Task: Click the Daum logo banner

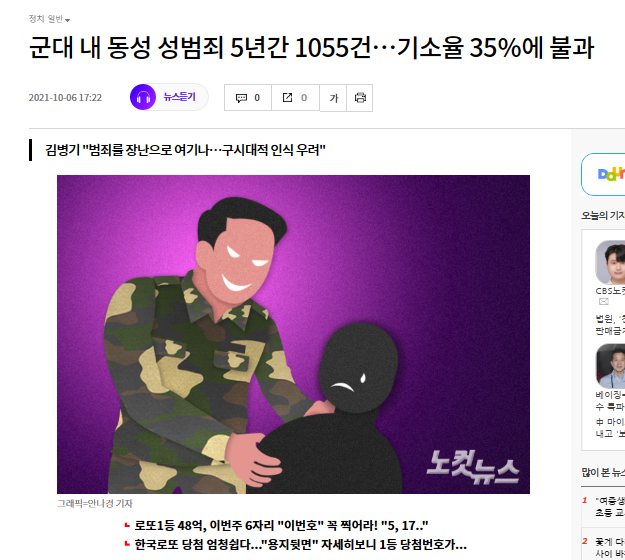Action: tap(604, 174)
